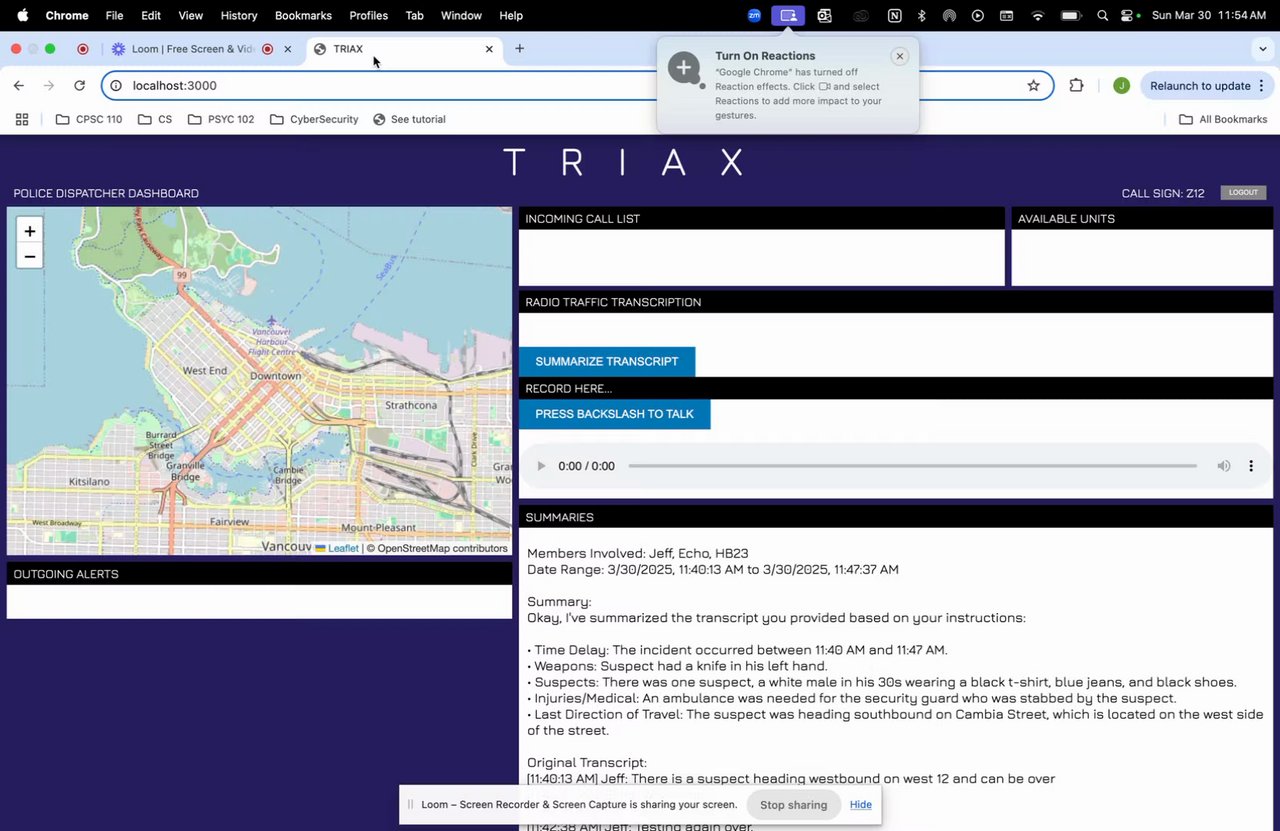The width and height of the screenshot is (1280, 831).
Task: Open Wi-Fi status menu
Action: 1037,15
